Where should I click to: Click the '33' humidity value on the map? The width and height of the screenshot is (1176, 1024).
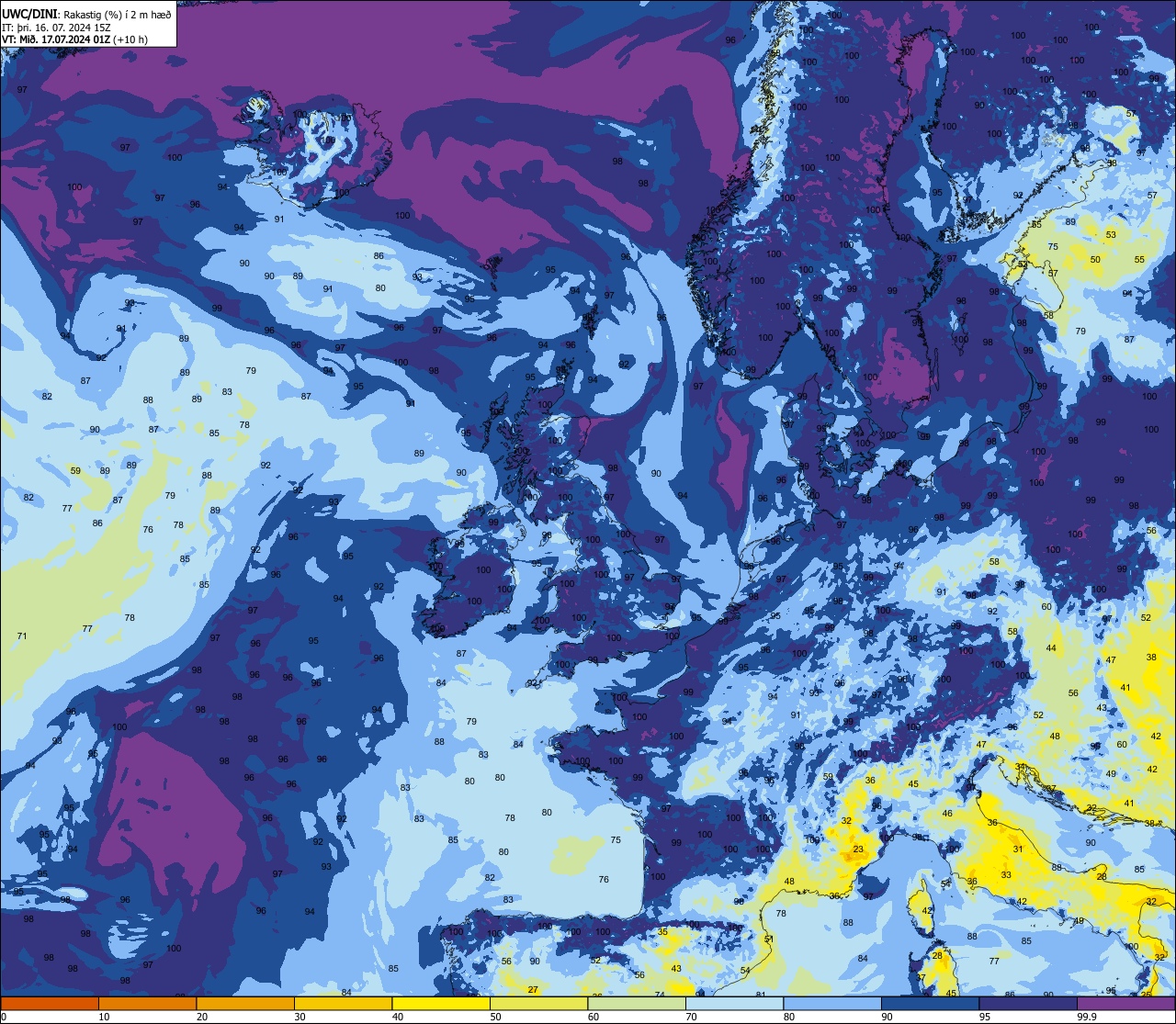point(1006,875)
